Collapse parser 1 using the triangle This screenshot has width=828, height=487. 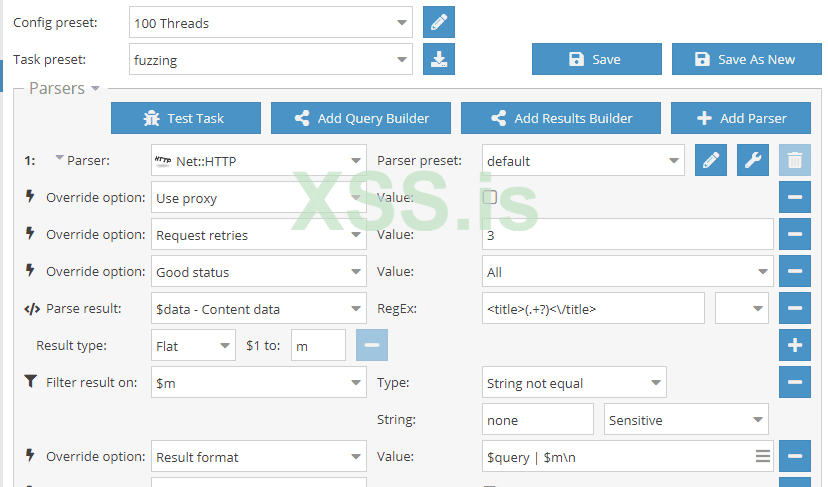tap(59, 158)
